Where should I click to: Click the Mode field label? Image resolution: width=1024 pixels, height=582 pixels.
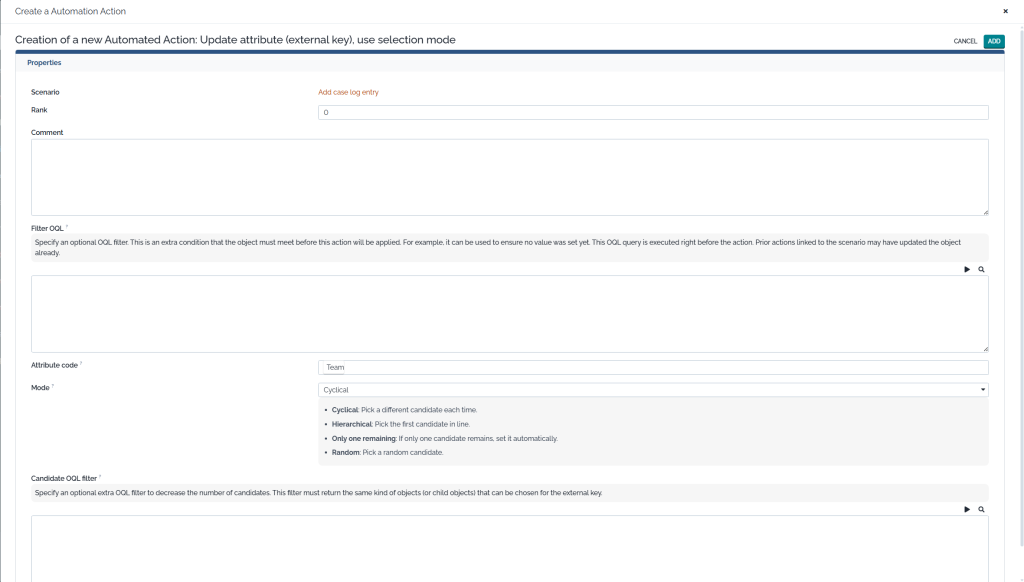pyautogui.click(x=41, y=387)
